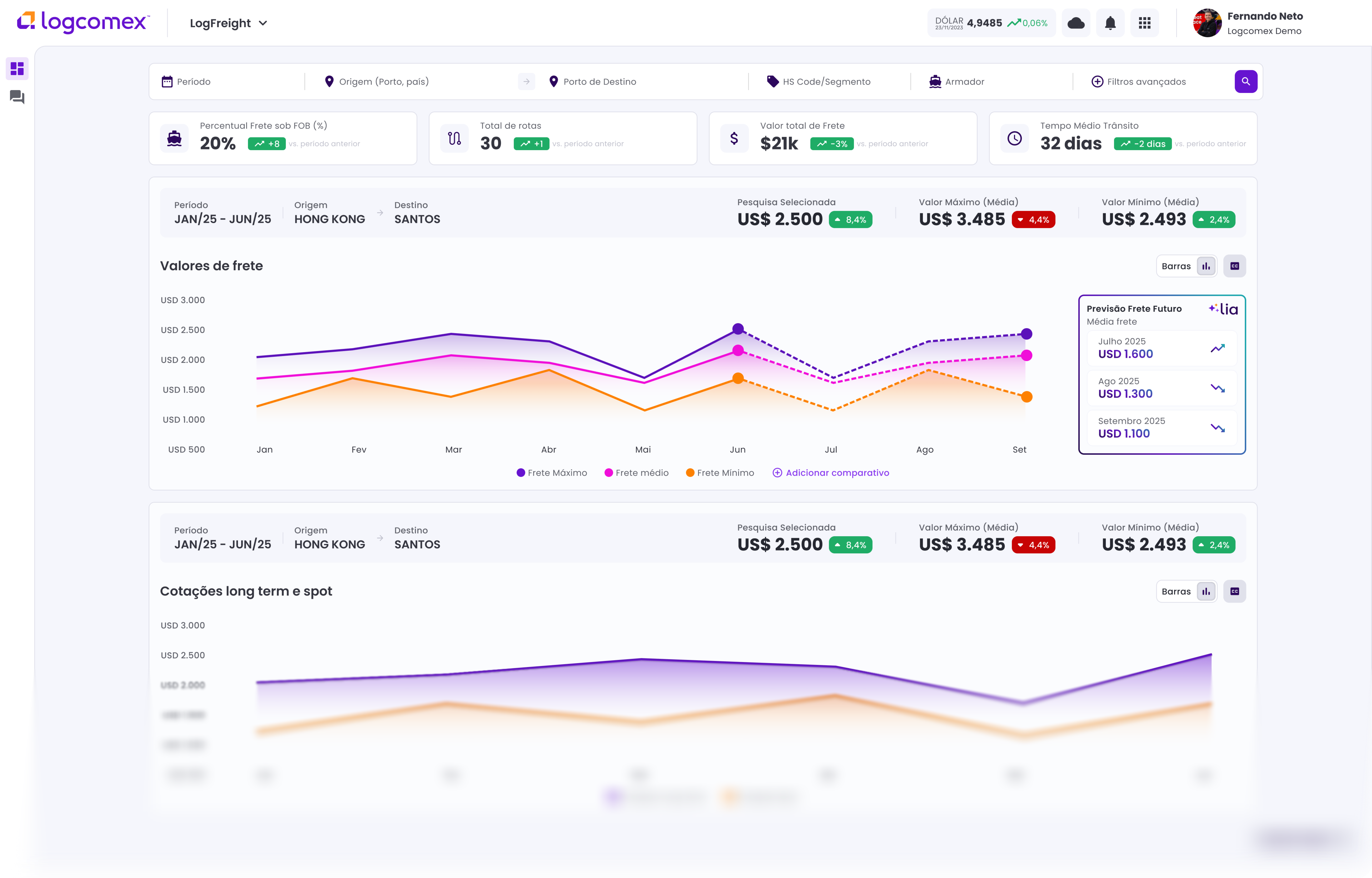
Task: Open the notifications bell
Action: pos(1110,23)
